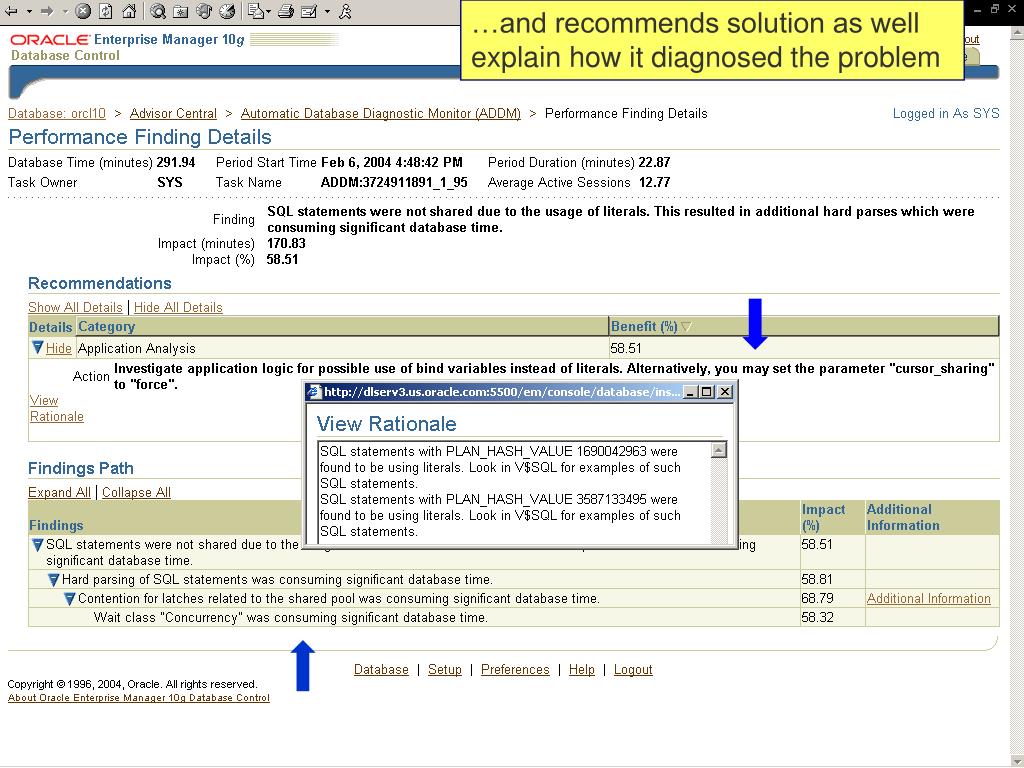Screen dimensions: 1024x768
Task: Collapse the SQL statements not shared finding
Action: click(x=37, y=545)
